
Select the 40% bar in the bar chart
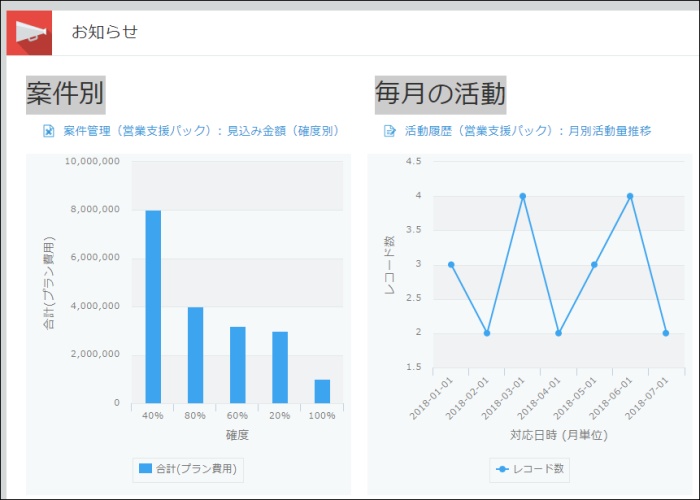tap(153, 306)
